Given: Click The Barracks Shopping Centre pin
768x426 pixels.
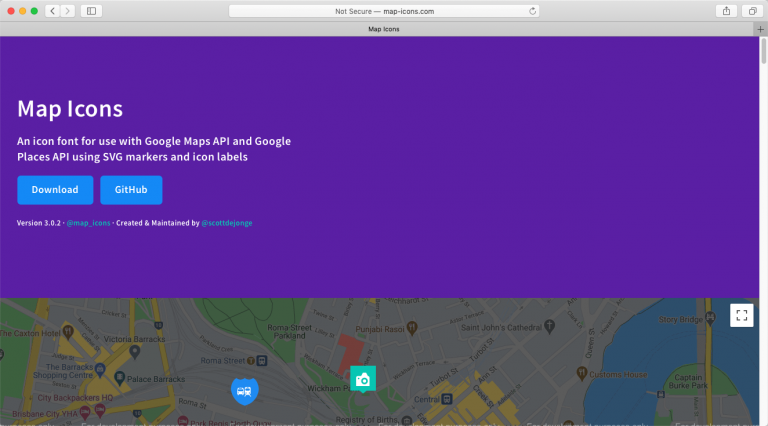Looking at the screenshot, I should [100, 370].
